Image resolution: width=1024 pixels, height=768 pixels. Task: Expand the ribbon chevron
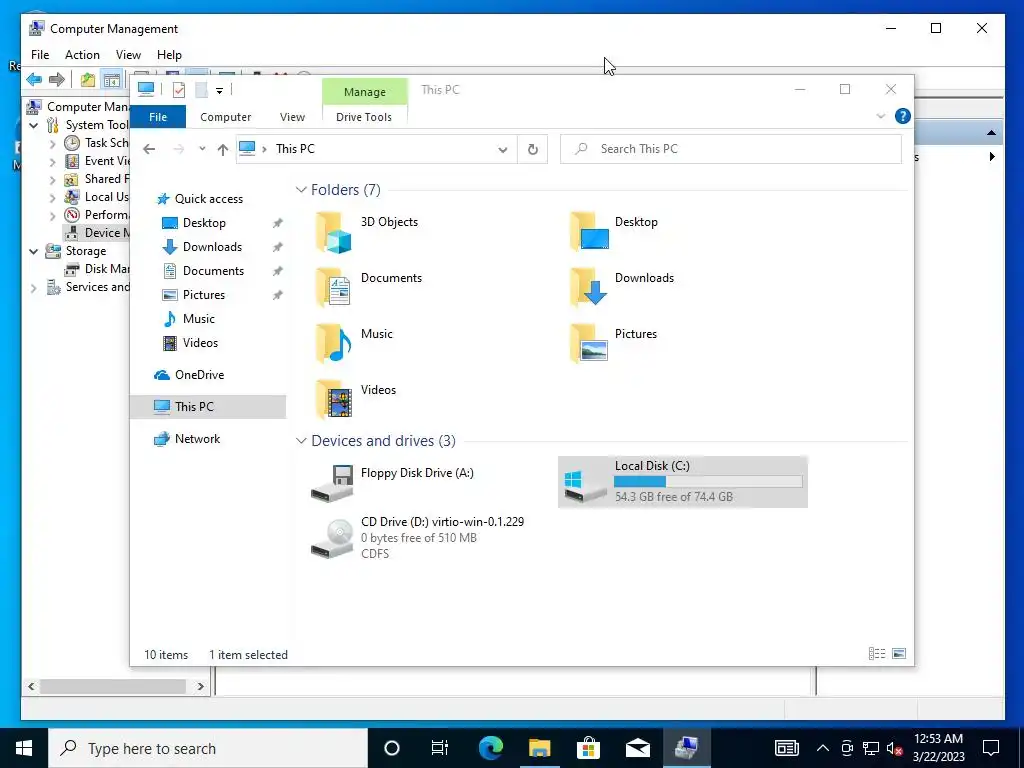[x=880, y=116]
